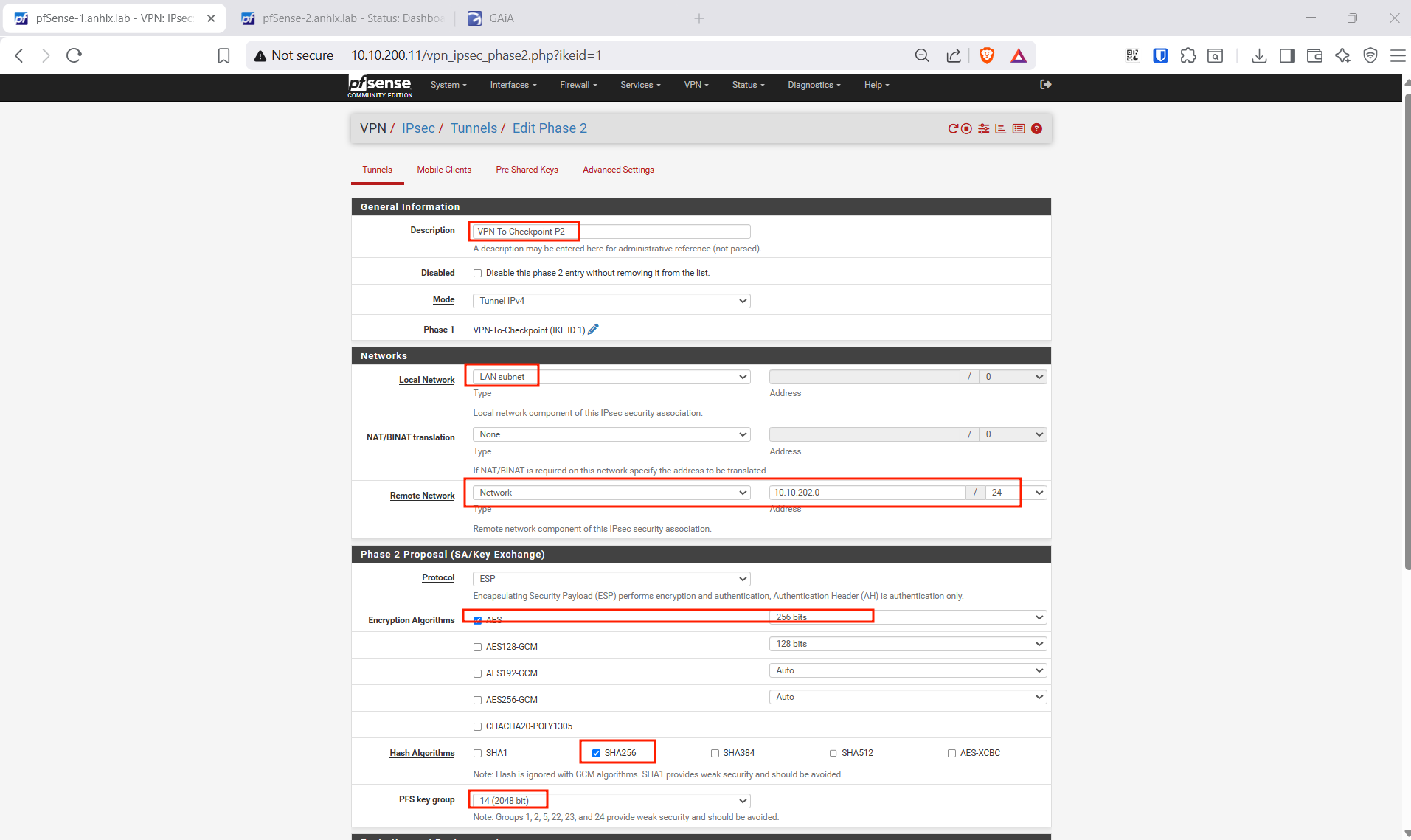This screenshot has width=1411, height=840.
Task: Click the red help question mark icon
Action: tap(1036, 128)
